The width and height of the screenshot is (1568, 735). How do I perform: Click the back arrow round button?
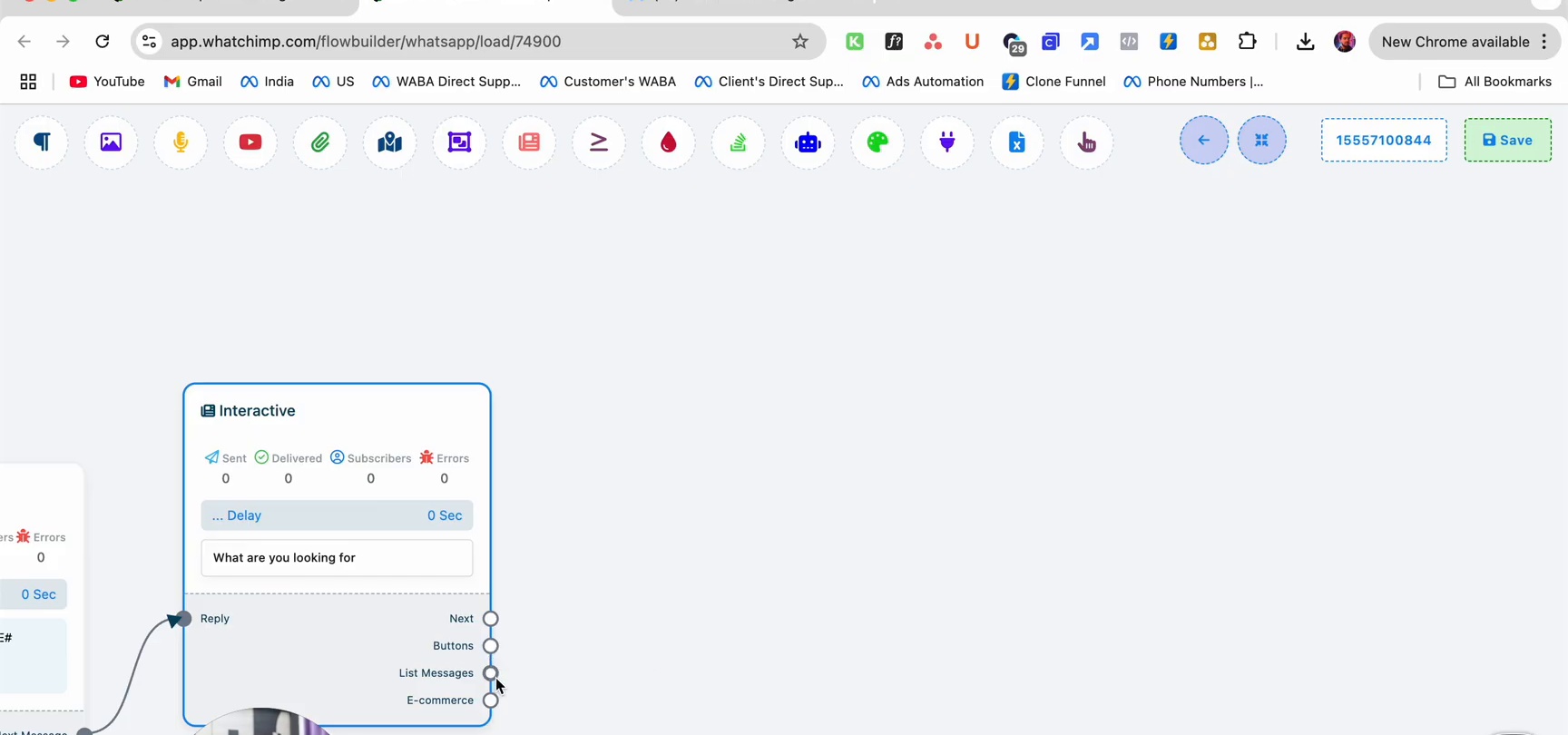[1204, 140]
